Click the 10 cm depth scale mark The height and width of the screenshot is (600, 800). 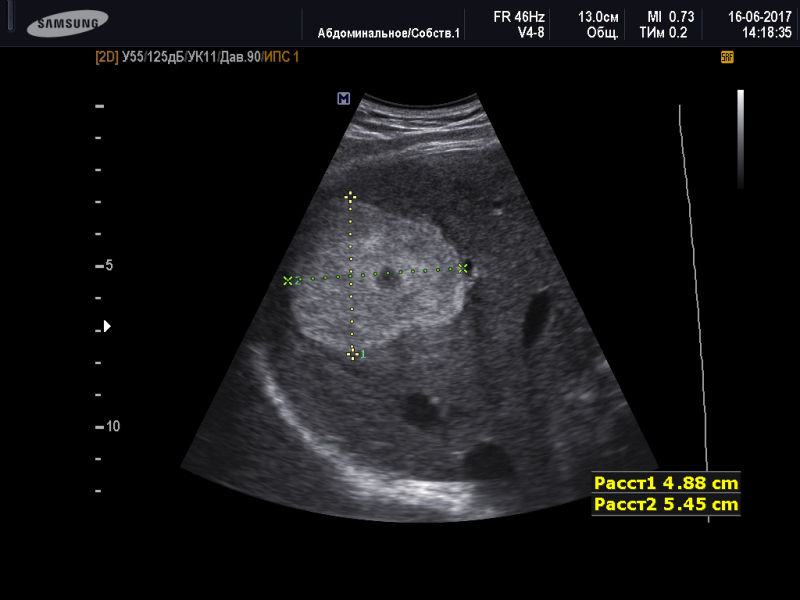pos(108,427)
